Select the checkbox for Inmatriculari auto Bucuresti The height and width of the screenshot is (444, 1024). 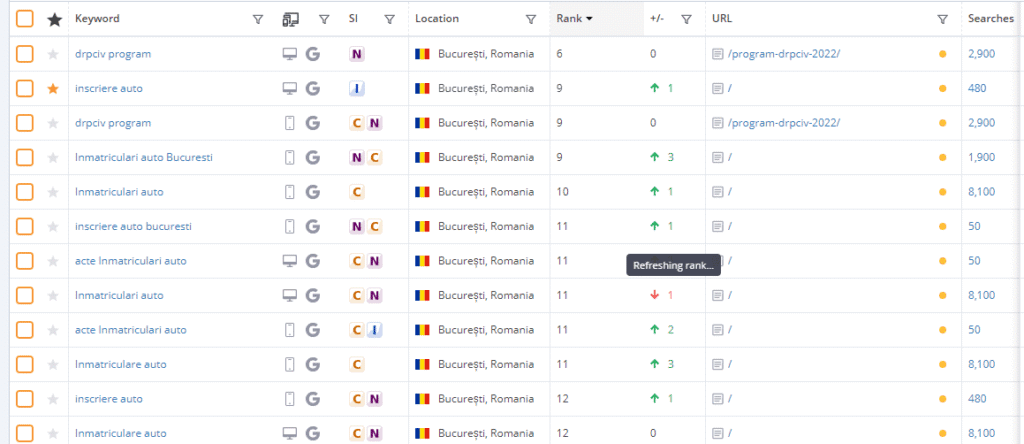tap(24, 157)
